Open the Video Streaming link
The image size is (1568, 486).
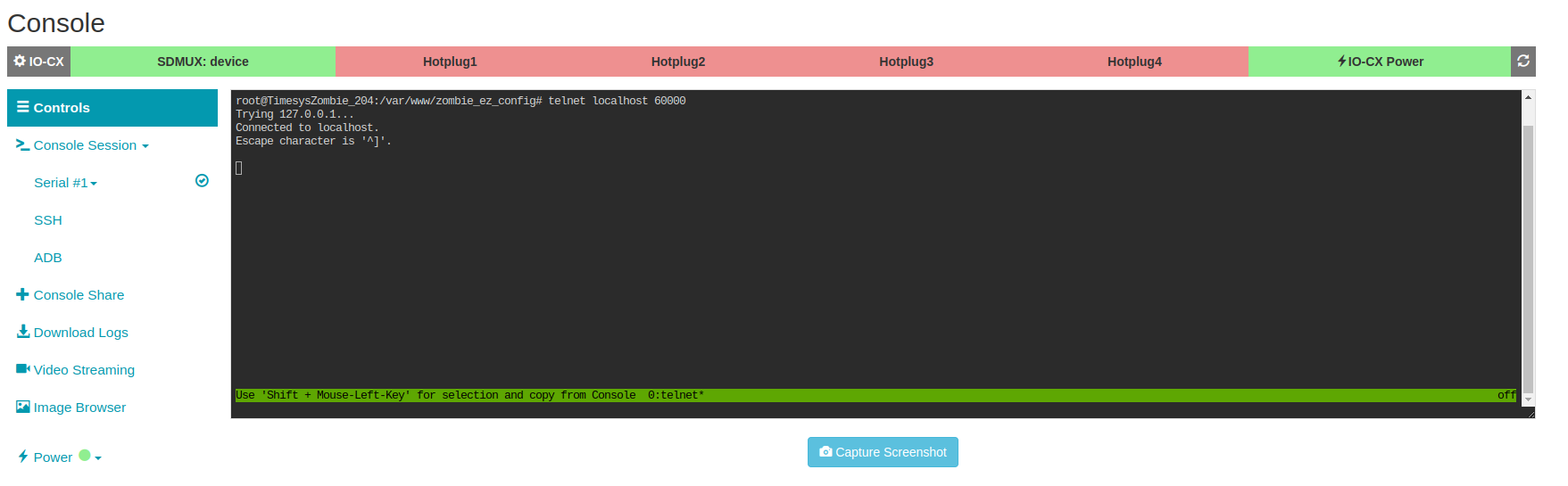click(x=84, y=370)
